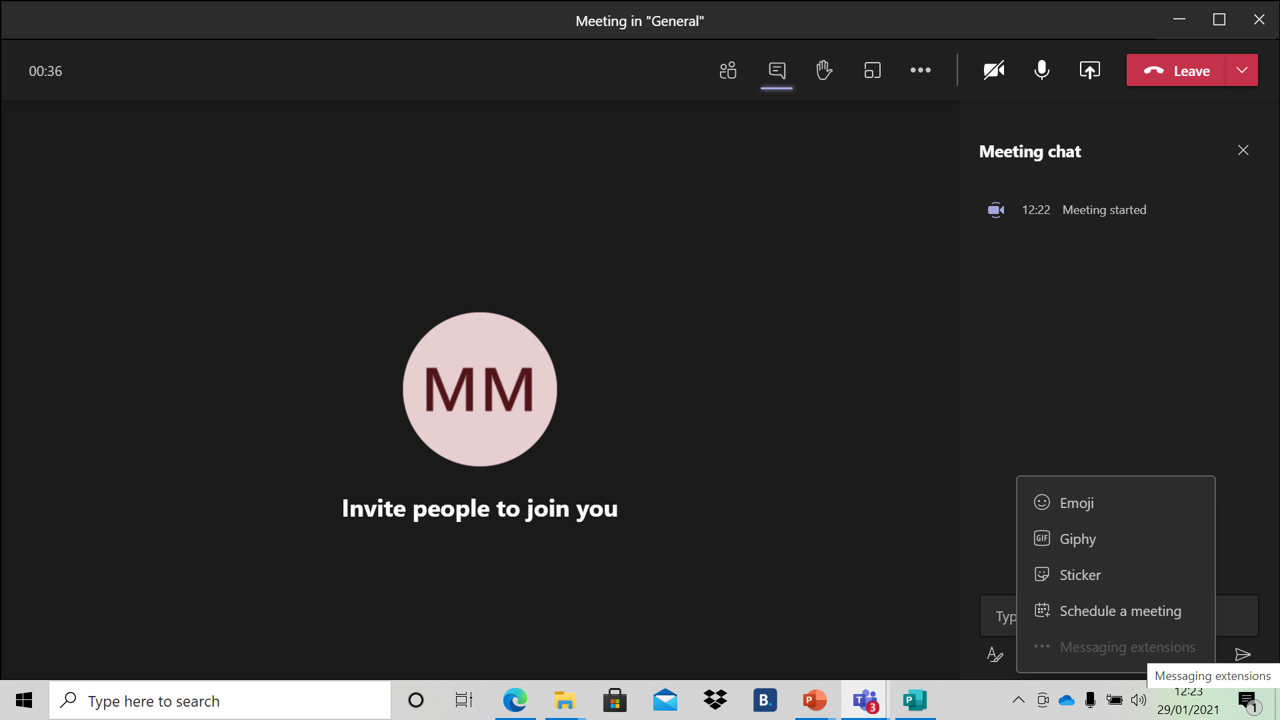Close the Meeting chat panel
This screenshot has height=720, width=1280.
tap(1243, 150)
